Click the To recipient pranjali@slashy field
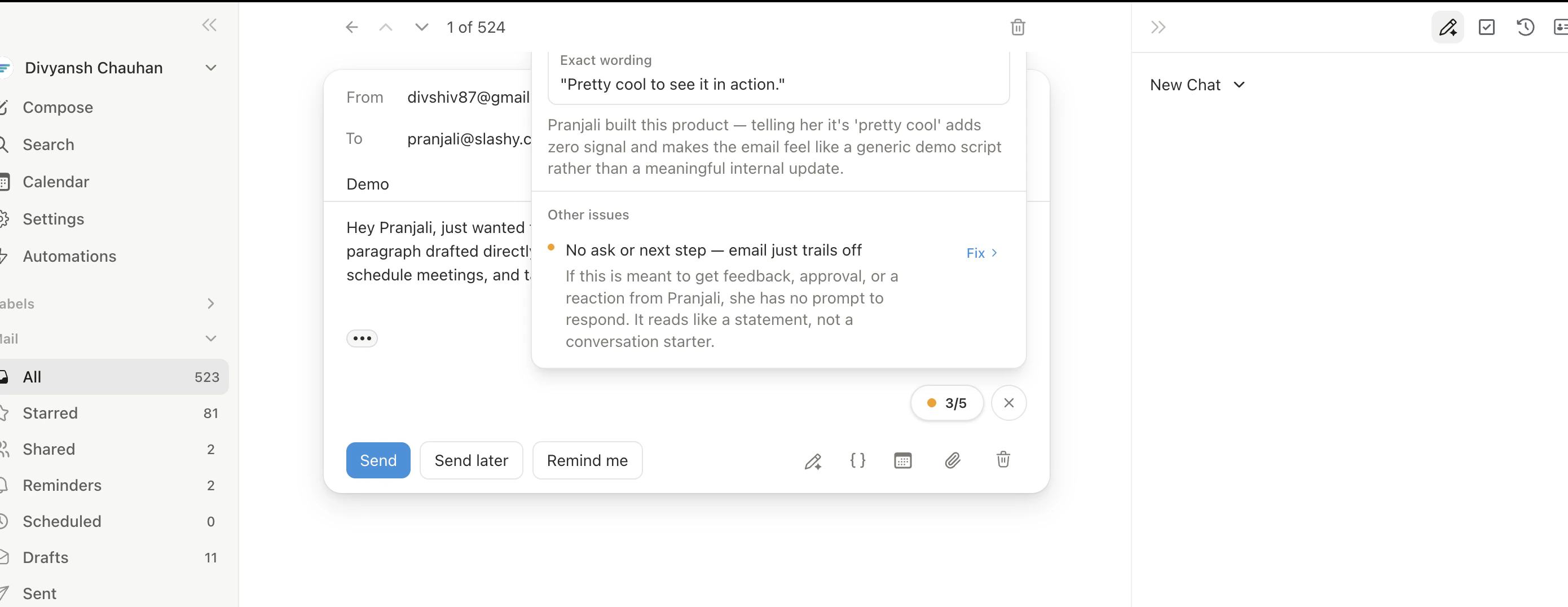The width and height of the screenshot is (1568, 607). (469, 139)
